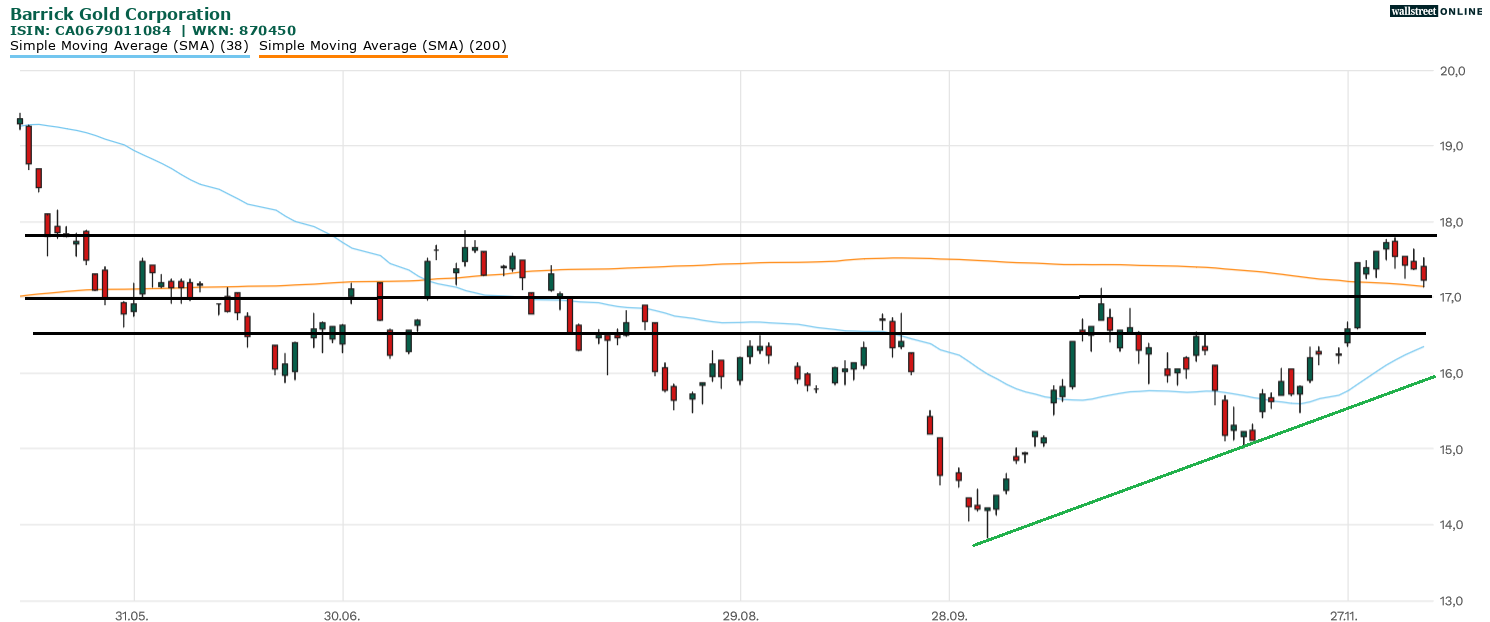
Task: Toggle the Simple Moving Average (38) legend label
Action: click(x=129, y=45)
